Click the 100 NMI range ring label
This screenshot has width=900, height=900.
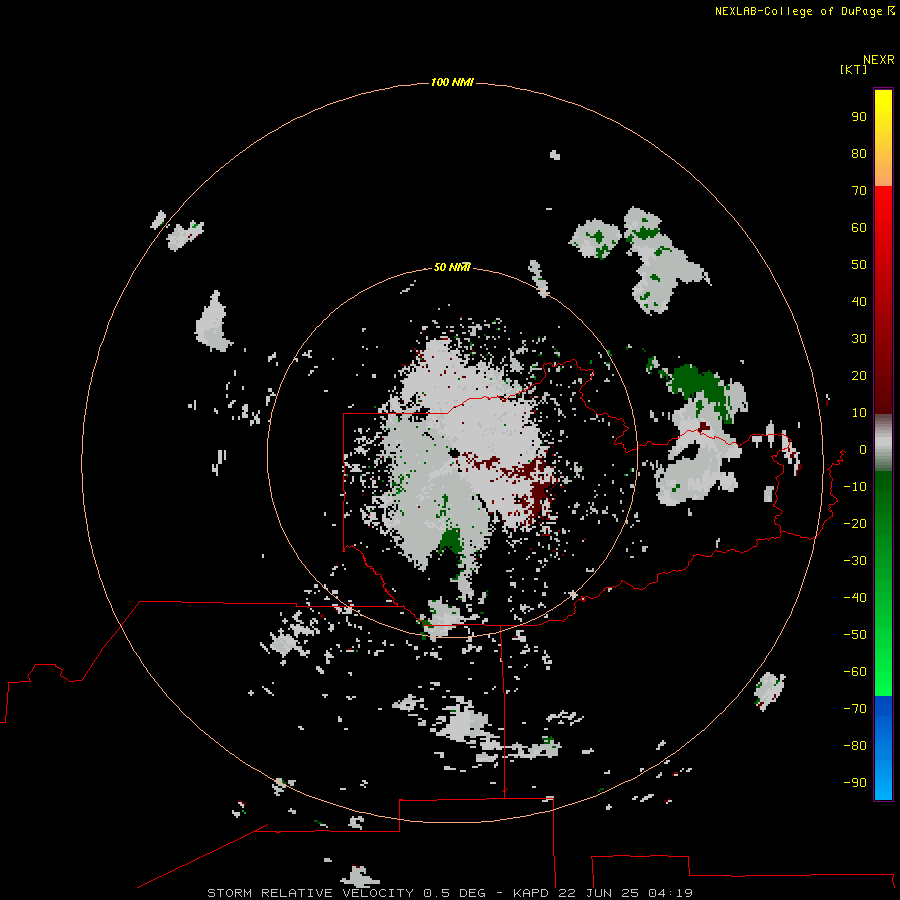point(452,83)
